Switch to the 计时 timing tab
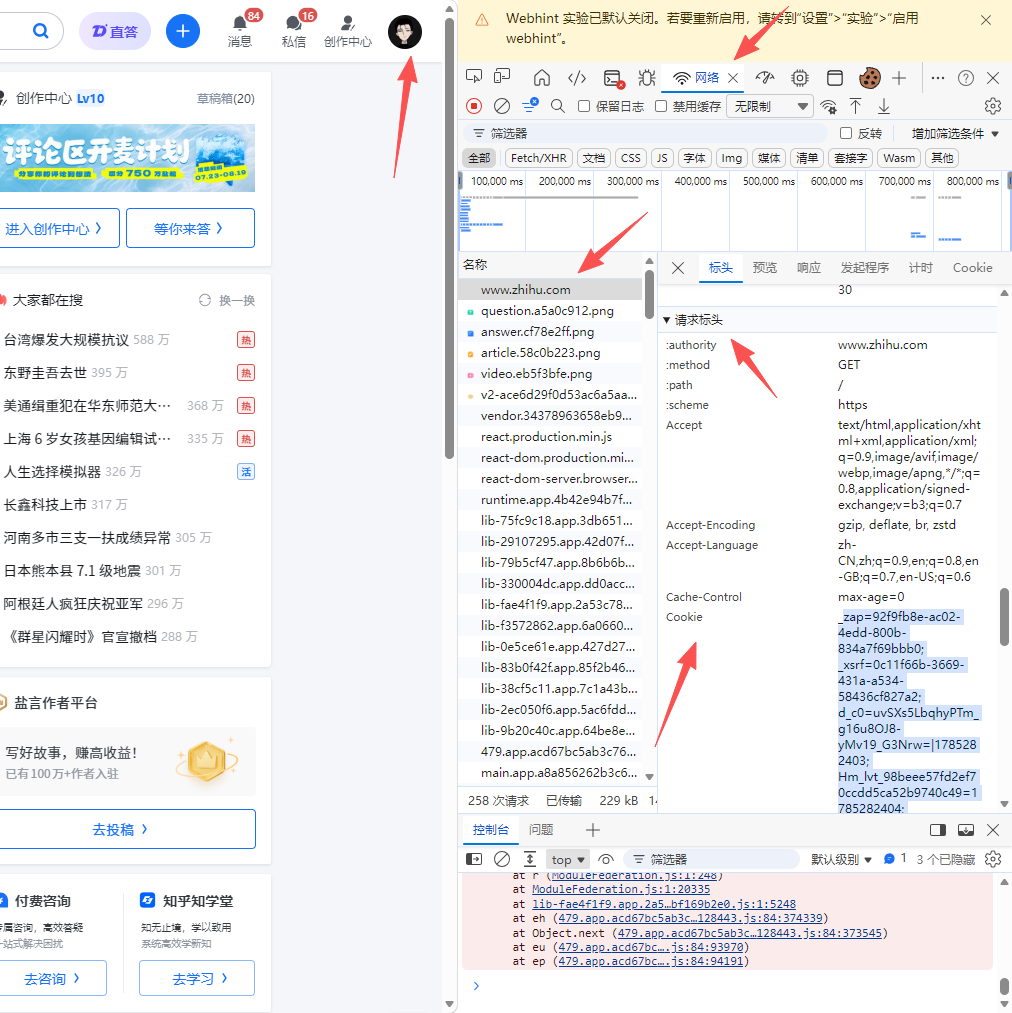Screen dimensions: 1012x1013 921,267
